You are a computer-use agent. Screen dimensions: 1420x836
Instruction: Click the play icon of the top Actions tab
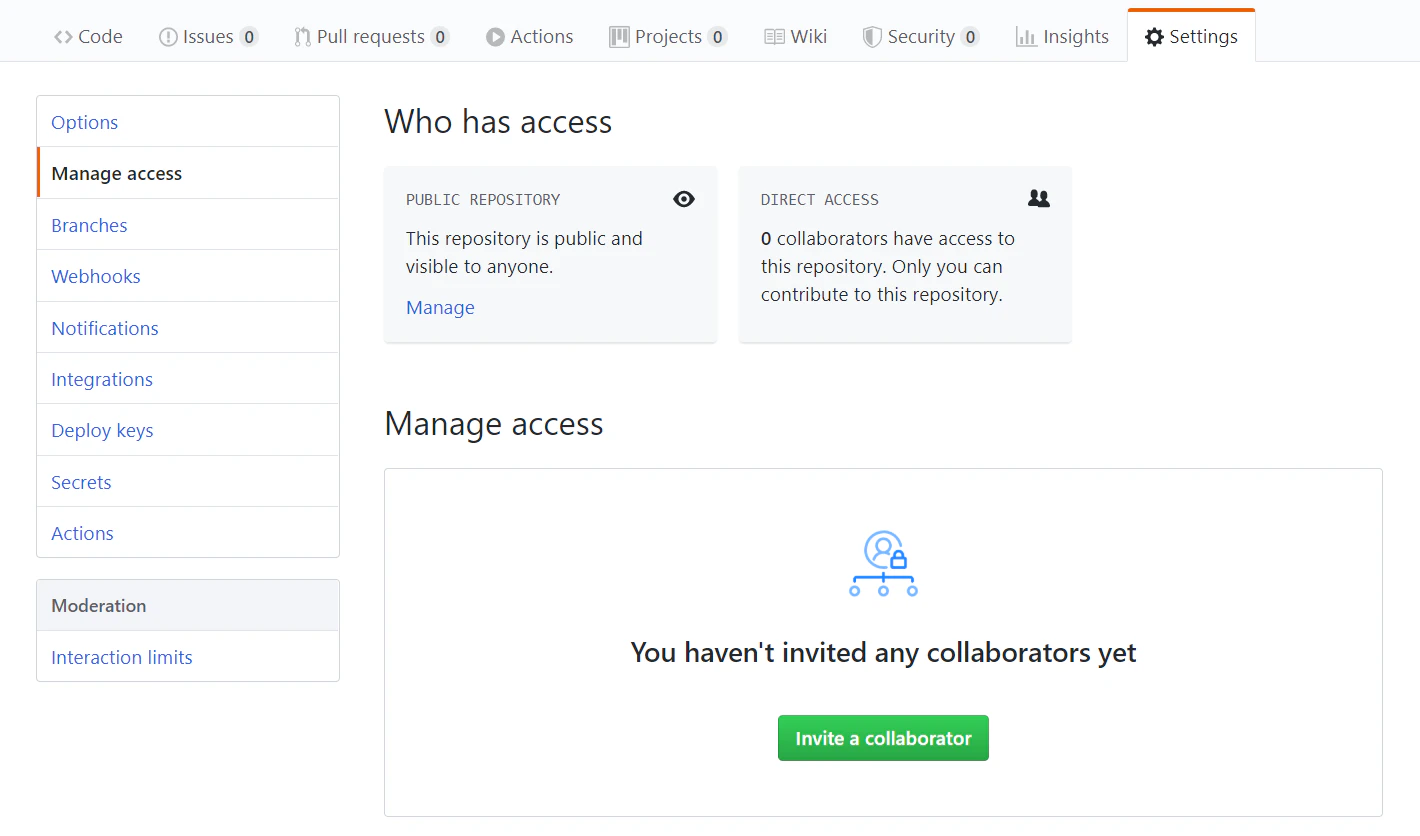pyautogui.click(x=495, y=37)
